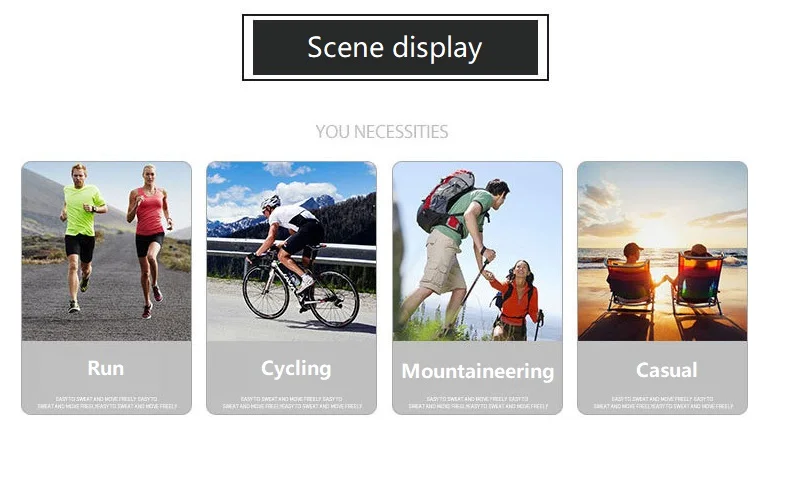Viewport: 790px width, 481px height.
Task: Click the Cycling card label
Action: tap(296, 369)
